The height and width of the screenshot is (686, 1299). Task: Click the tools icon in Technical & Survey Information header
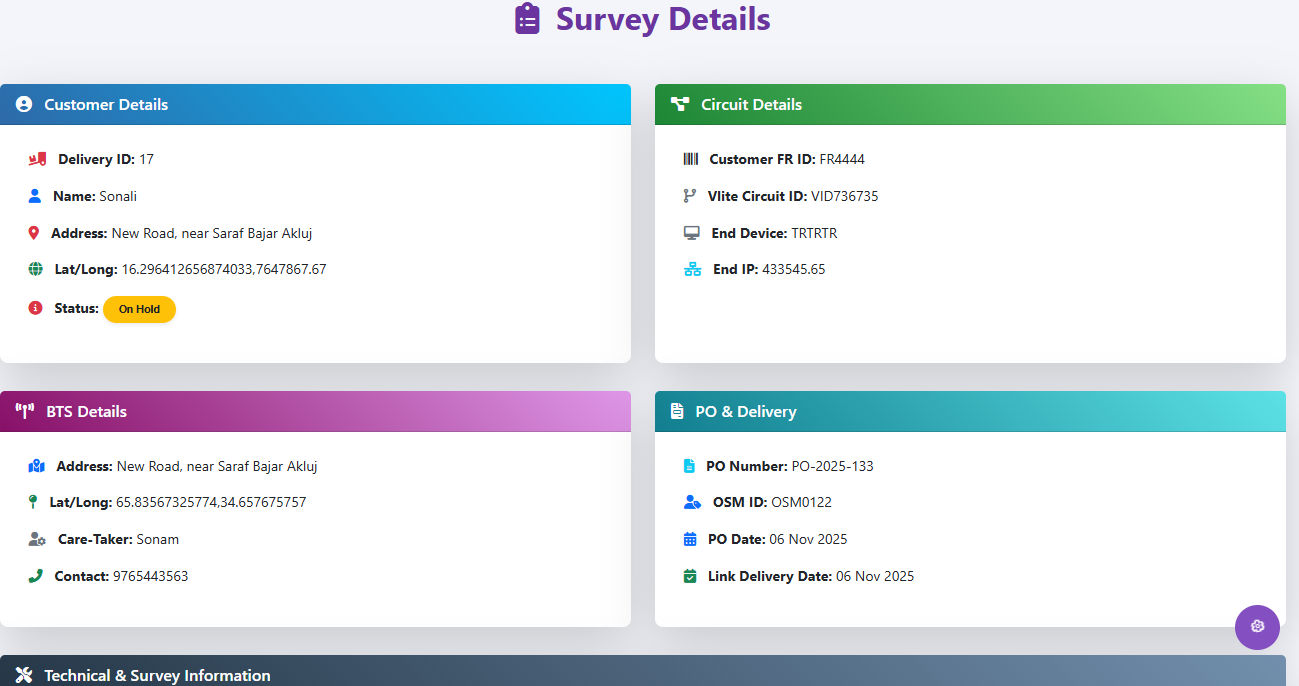click(25, 675)
